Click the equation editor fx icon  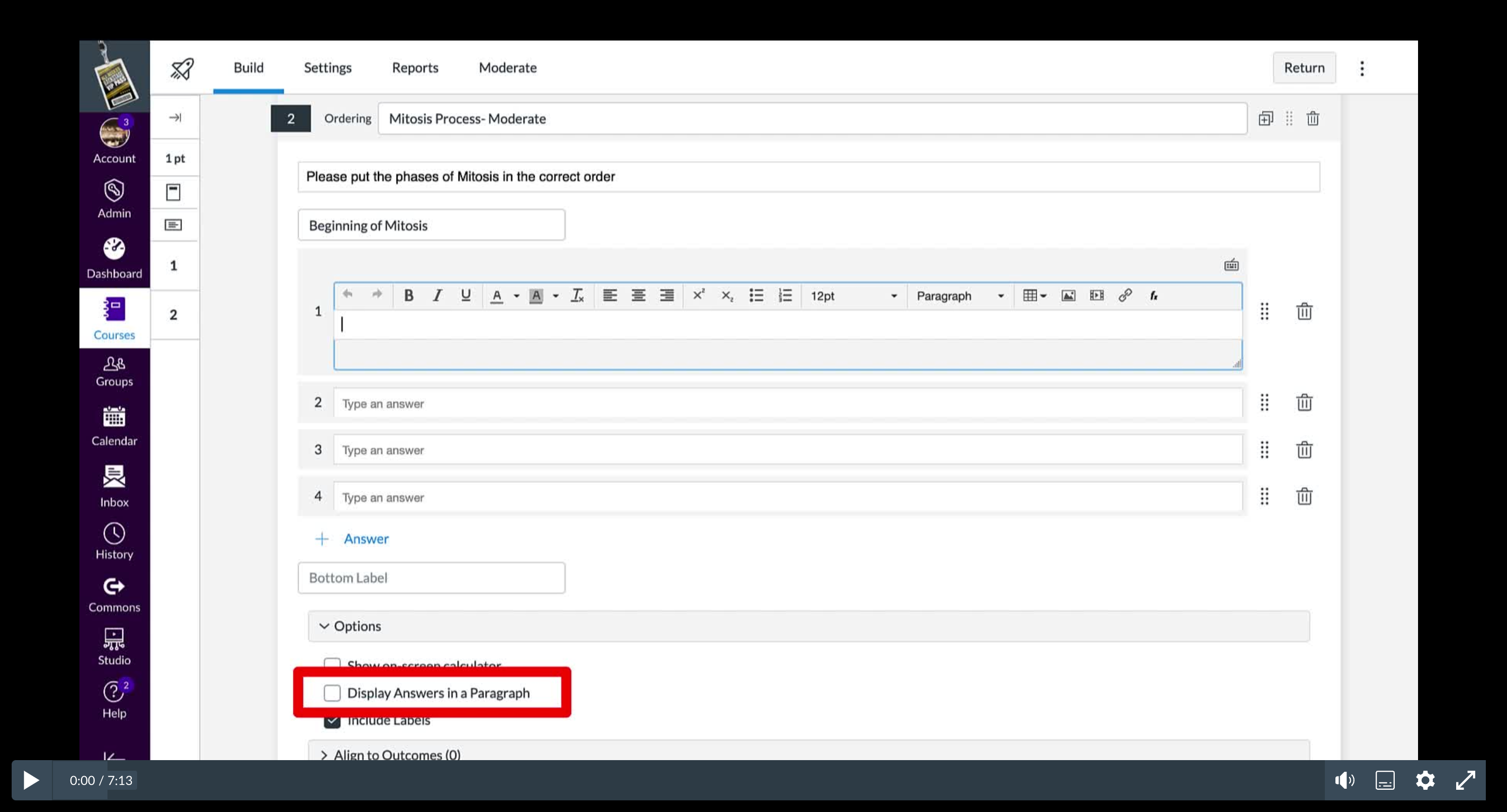(x=1153, y=295)
